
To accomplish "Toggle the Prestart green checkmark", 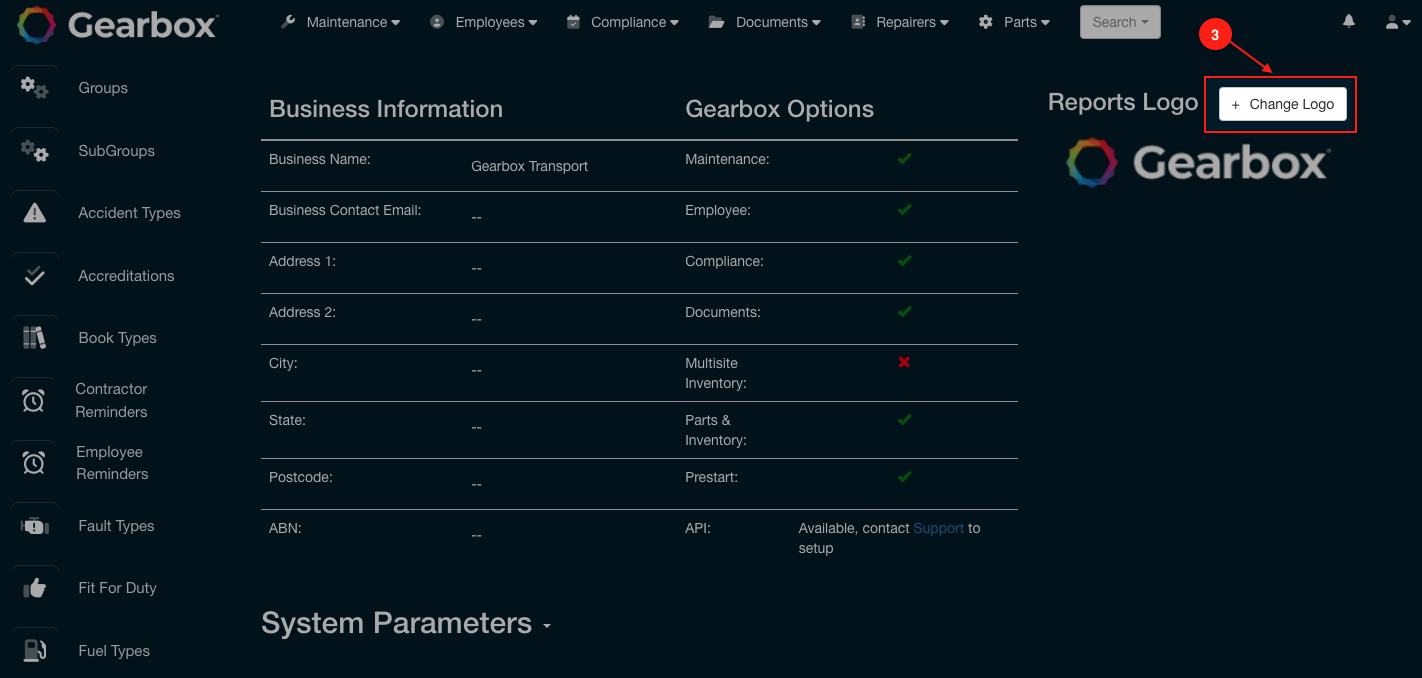I will [904, 476].
